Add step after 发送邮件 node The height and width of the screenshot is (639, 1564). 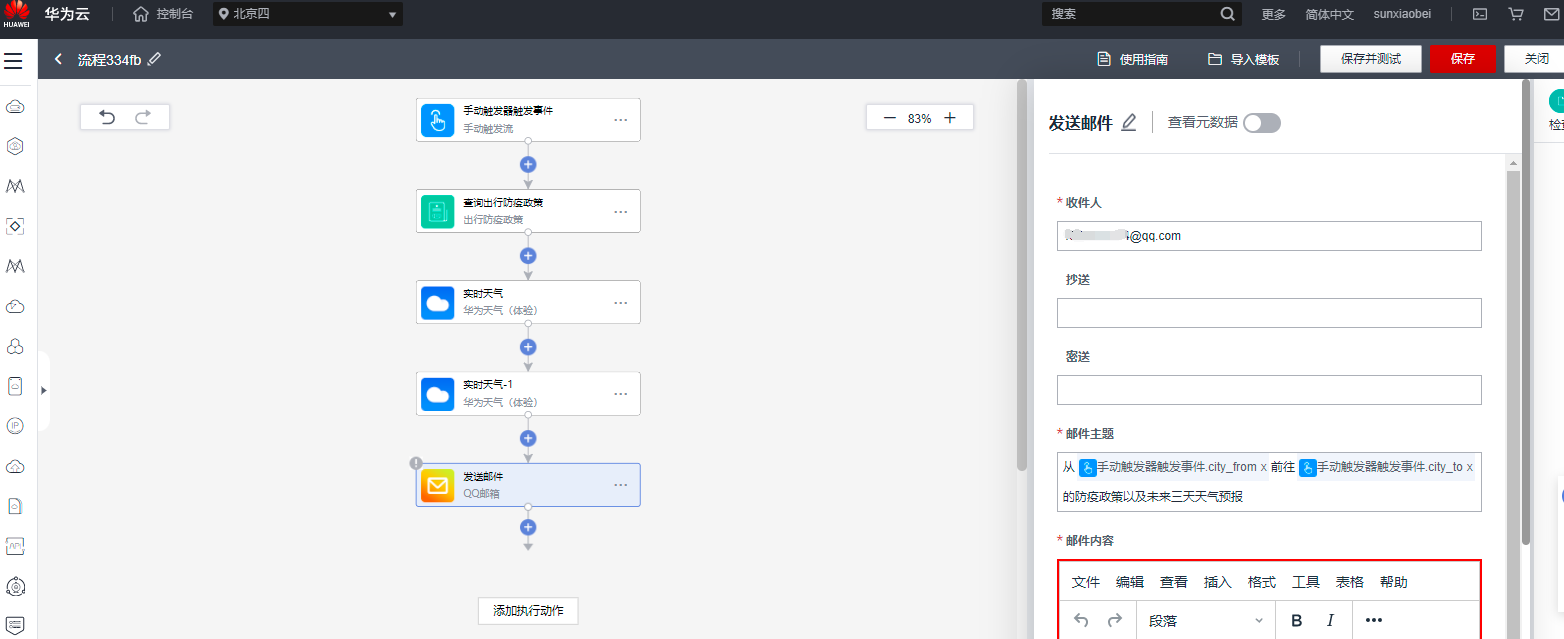pos(528,527)
